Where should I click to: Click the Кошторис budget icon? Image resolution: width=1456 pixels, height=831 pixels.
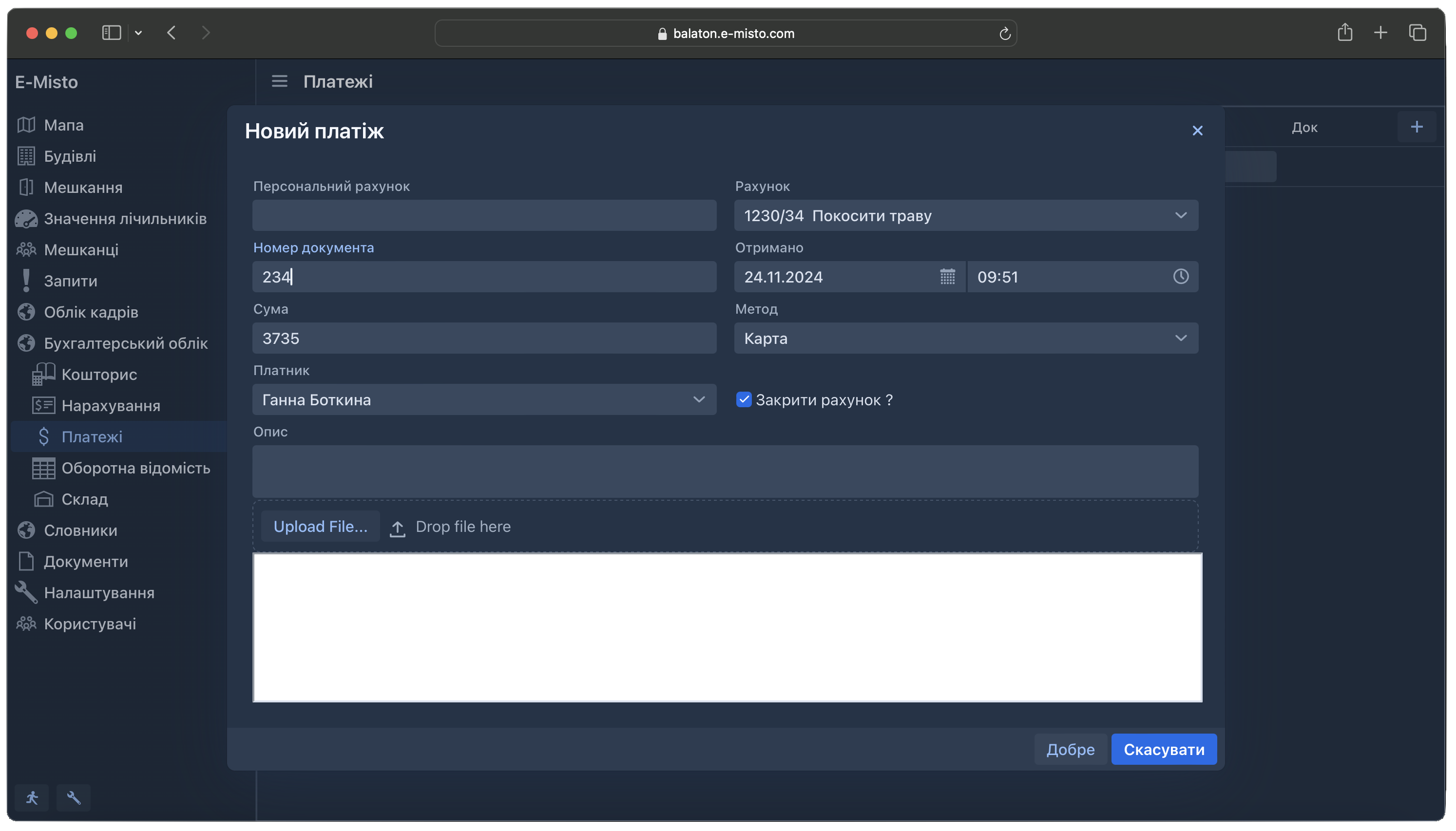click(x=43, y=375)
